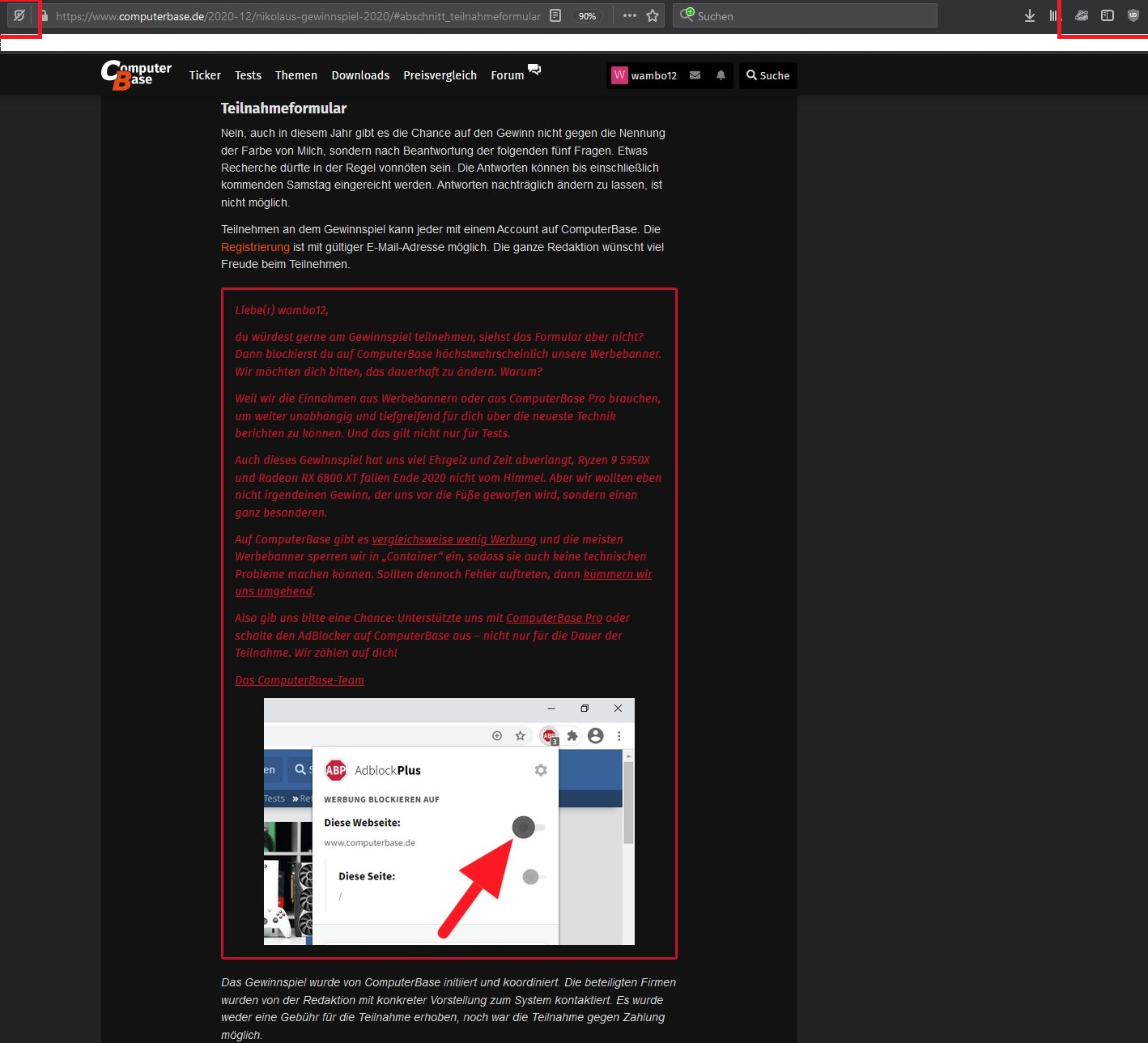Screen dimensions: 1148x1043
Task: Open the 'Registrierung' link
Action: (255, 247)
